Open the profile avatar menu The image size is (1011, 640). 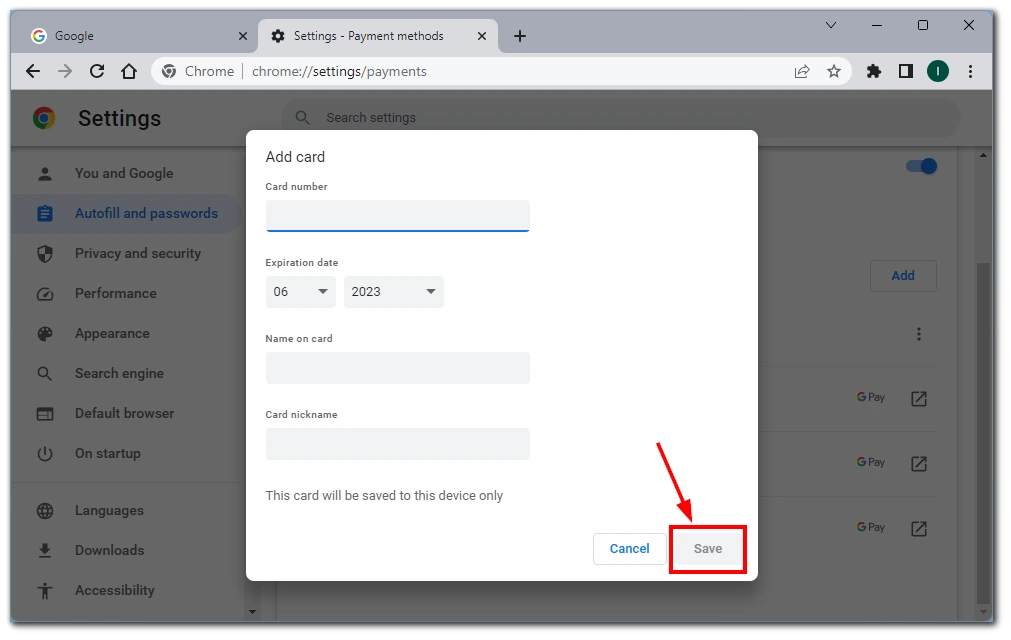[x=937, y=72]
